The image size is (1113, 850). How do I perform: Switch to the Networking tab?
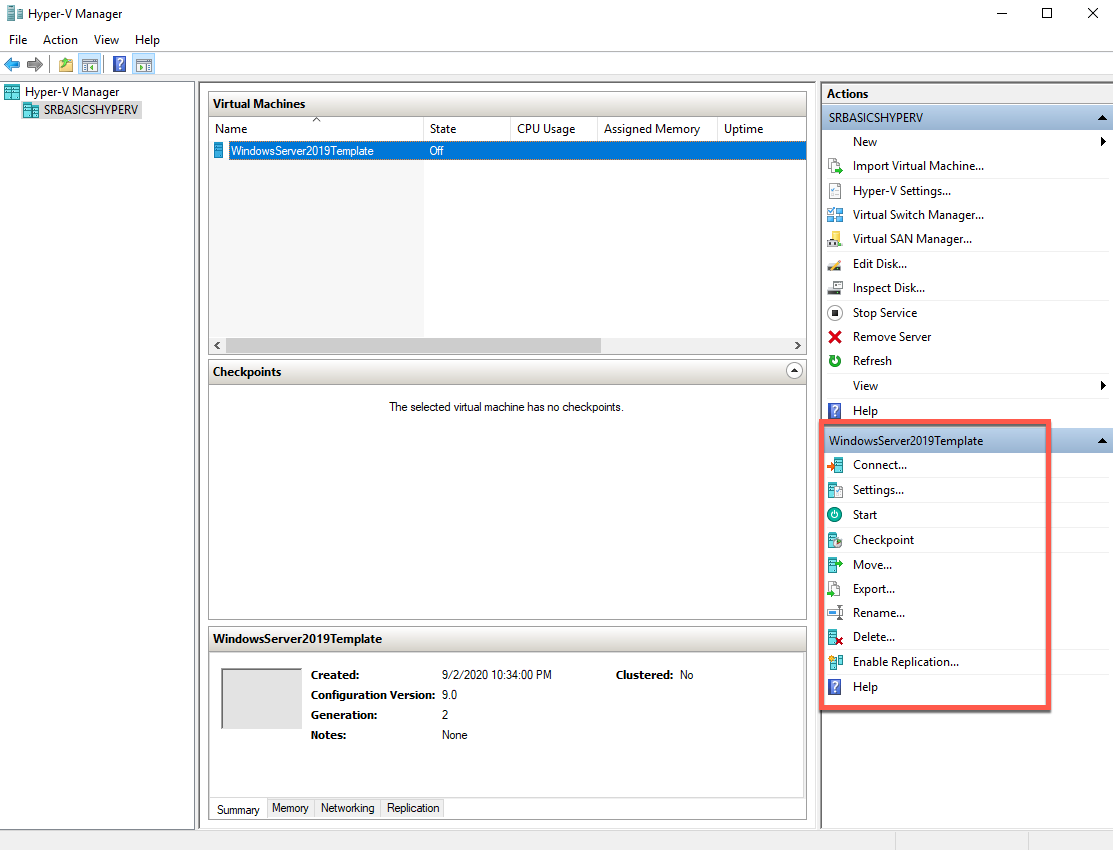pos(347,808)
